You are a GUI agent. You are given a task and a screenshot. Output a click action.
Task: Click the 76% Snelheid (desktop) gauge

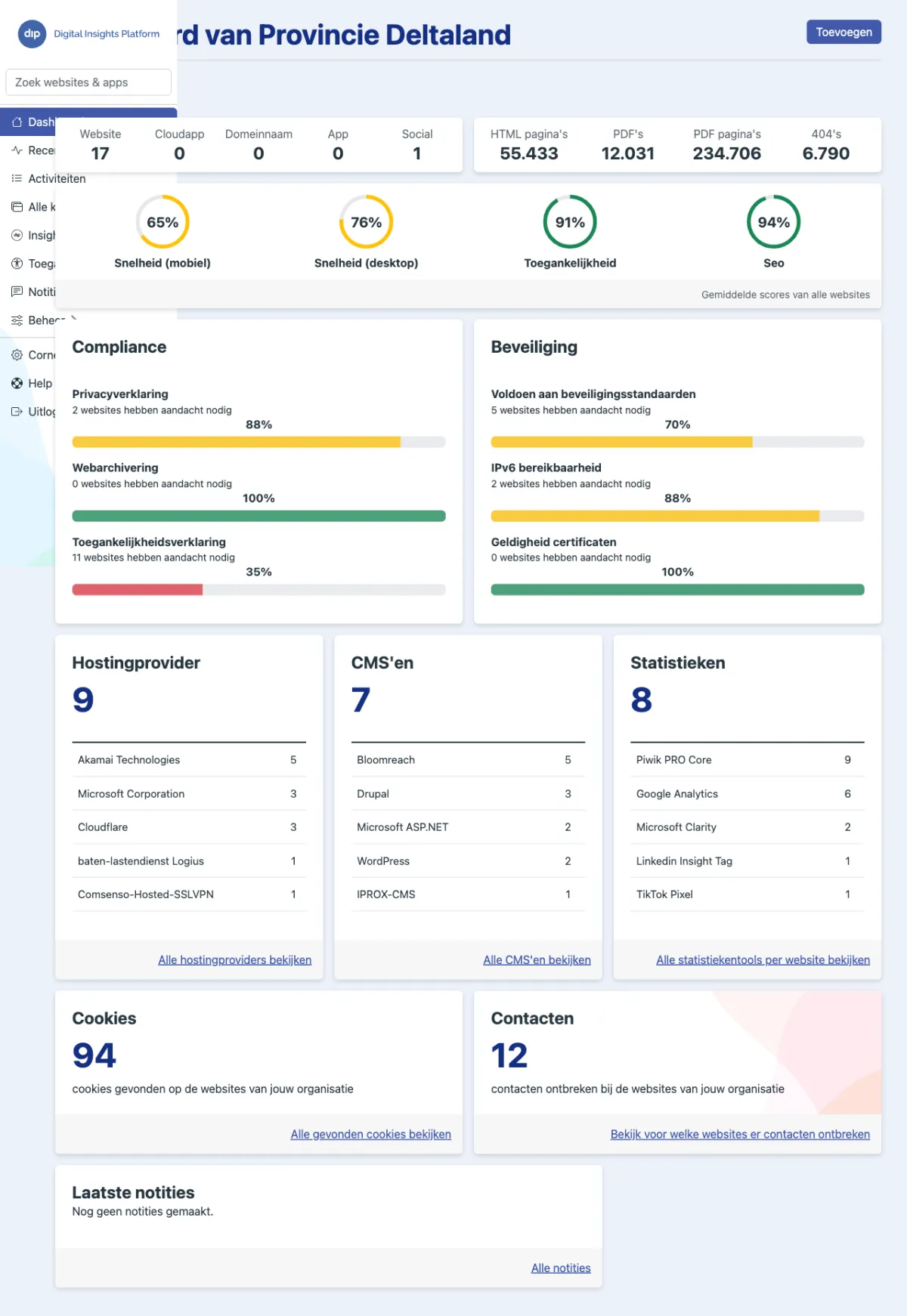(x=366, y=222)
